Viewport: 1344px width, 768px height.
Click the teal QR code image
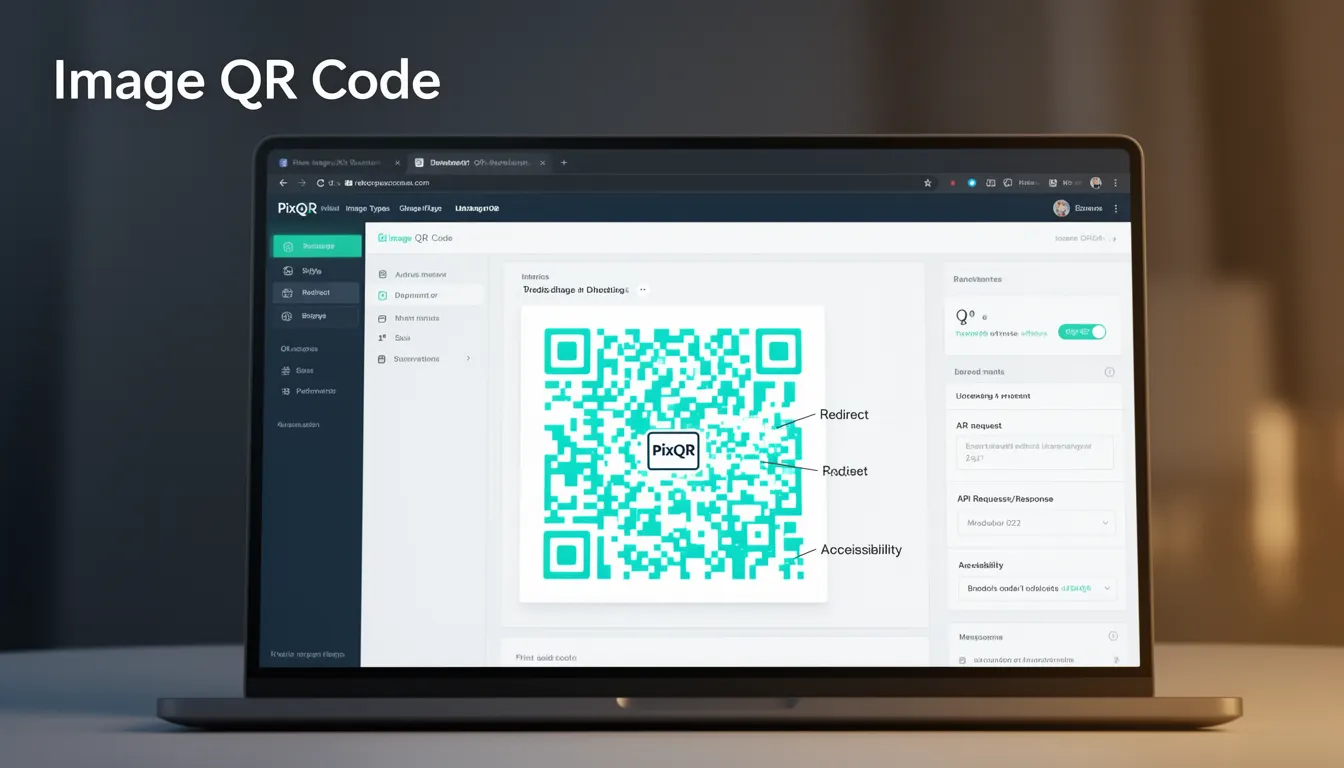pyautogui.click(x=673, y=454)
